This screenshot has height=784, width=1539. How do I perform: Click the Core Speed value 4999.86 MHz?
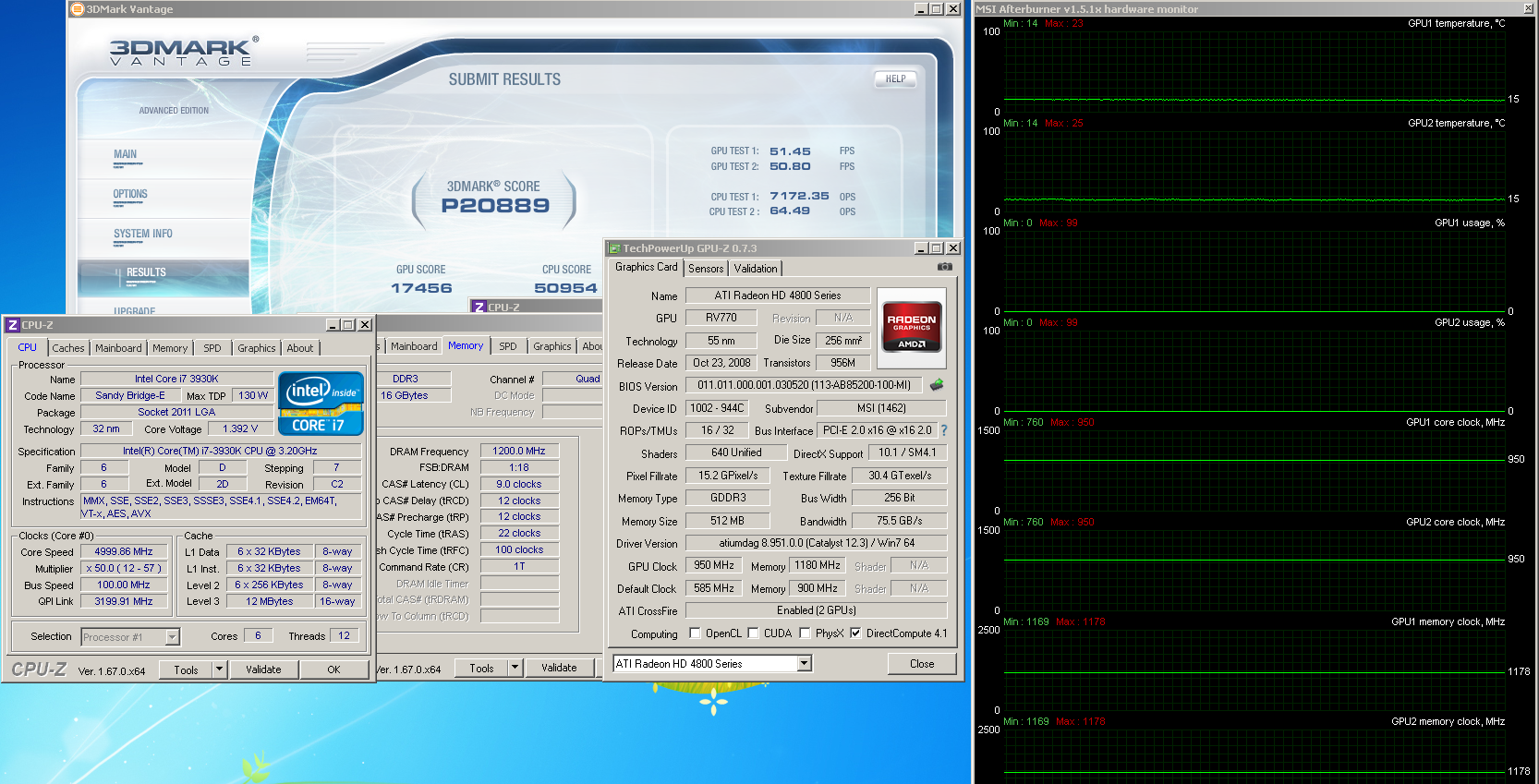(x=124, y=551)
